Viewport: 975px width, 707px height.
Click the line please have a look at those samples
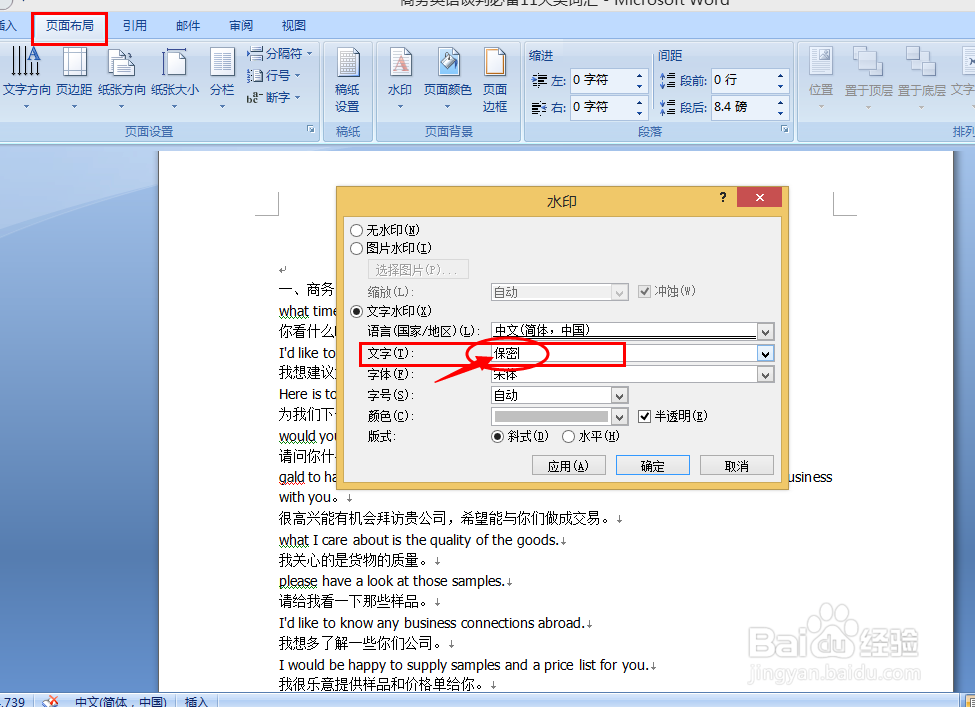tap(391, 581)
